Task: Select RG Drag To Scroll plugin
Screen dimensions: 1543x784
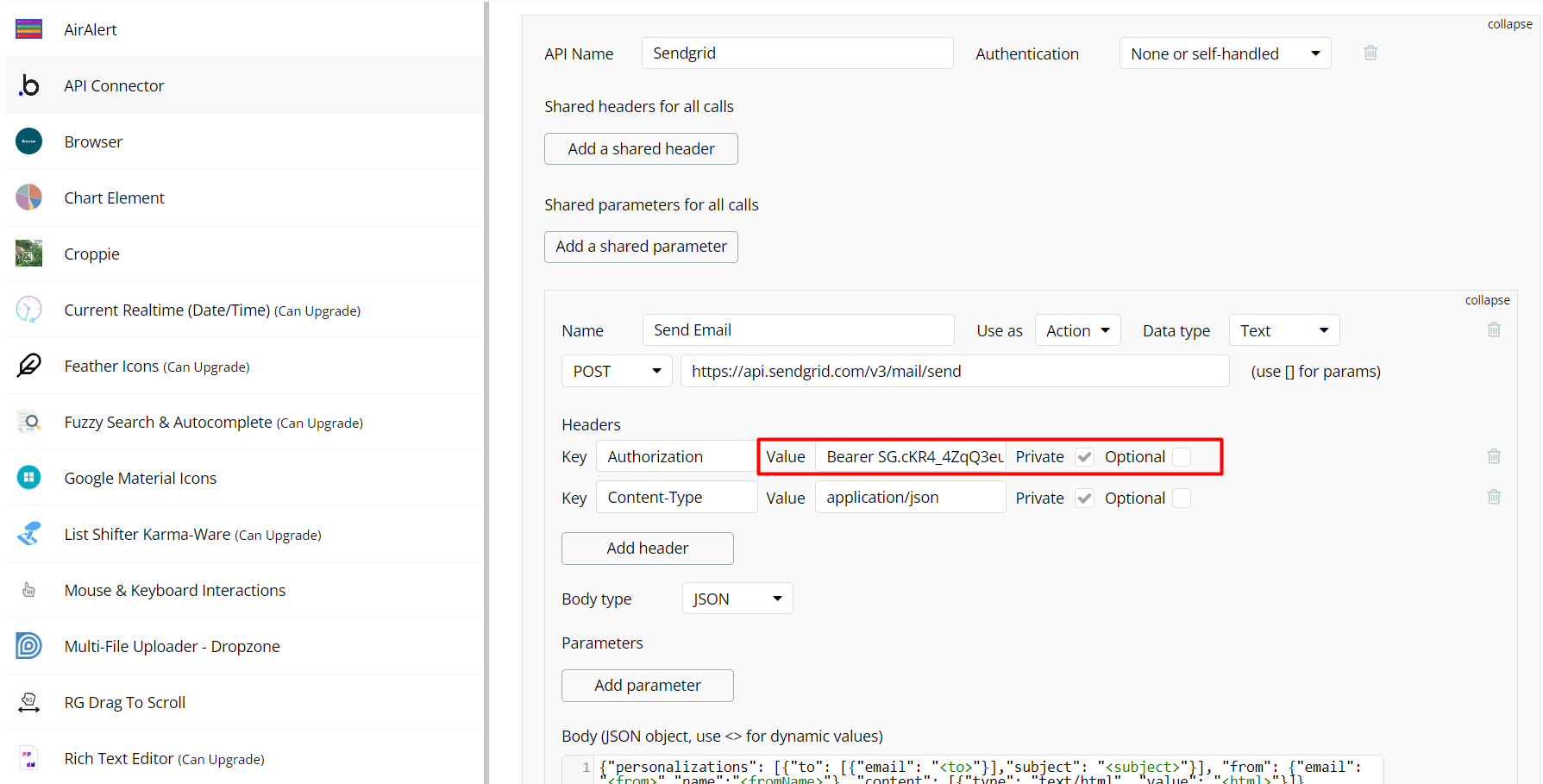Action: pos(245,702)
